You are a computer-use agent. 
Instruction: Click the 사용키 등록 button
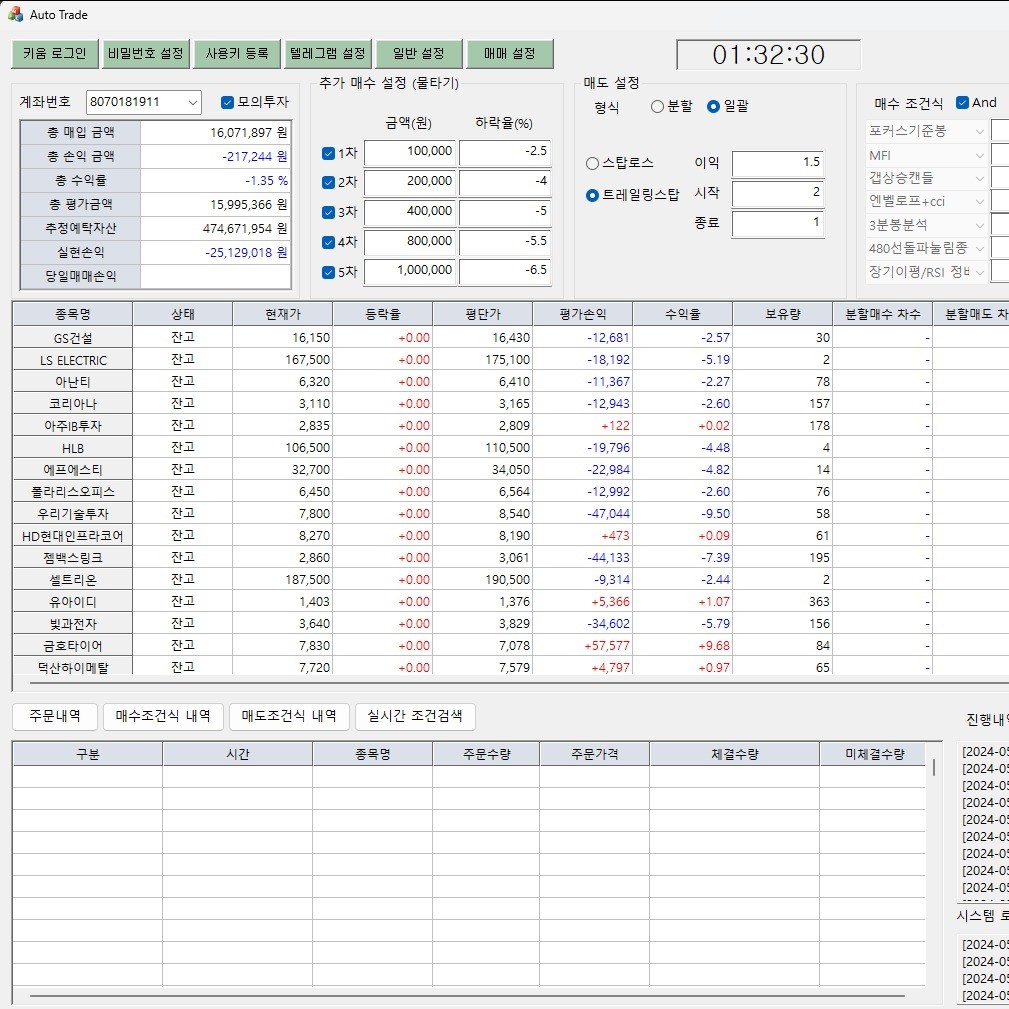click(236, 54)
